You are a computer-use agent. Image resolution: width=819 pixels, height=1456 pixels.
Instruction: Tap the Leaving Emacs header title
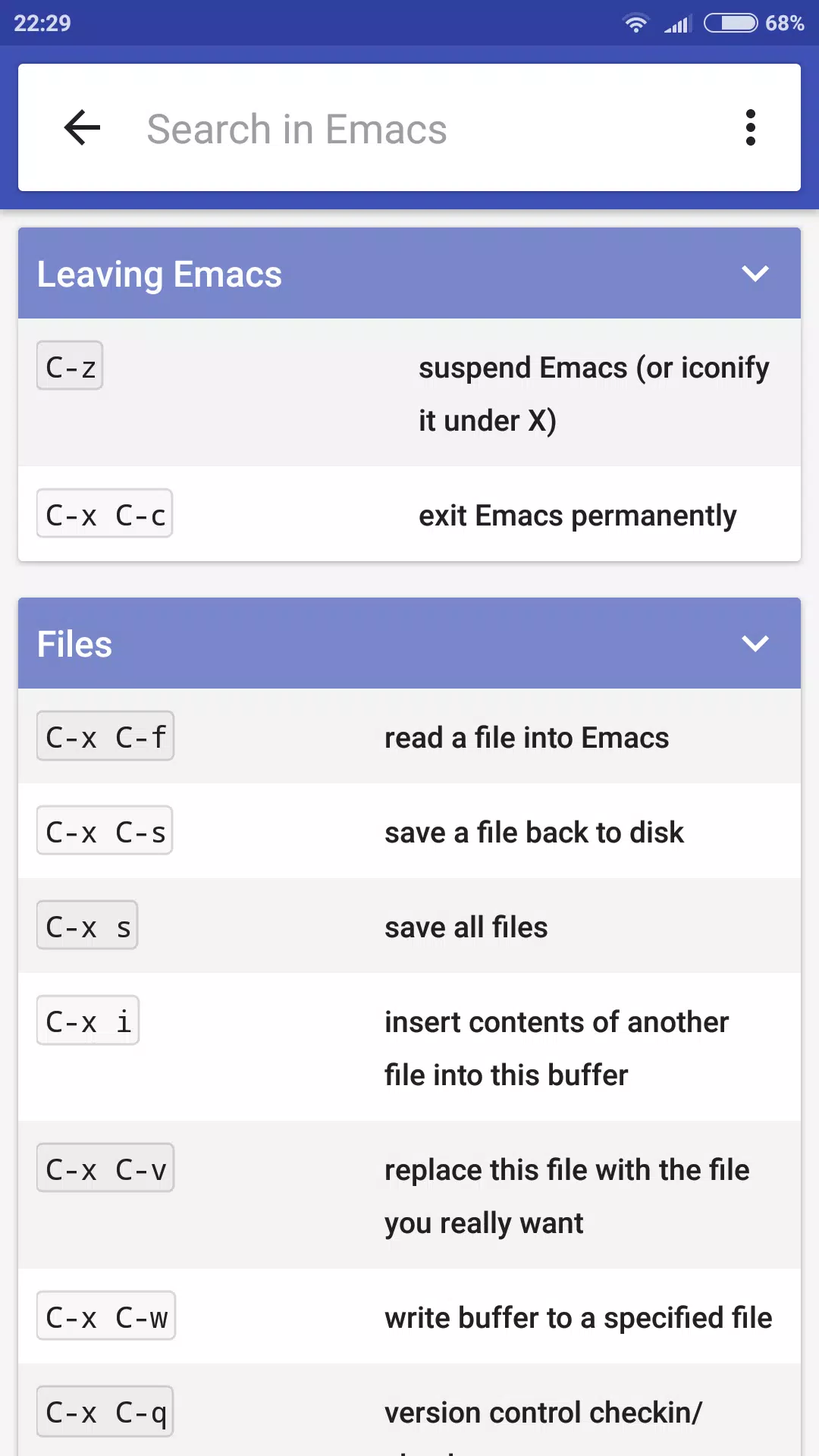click(159, 274)
